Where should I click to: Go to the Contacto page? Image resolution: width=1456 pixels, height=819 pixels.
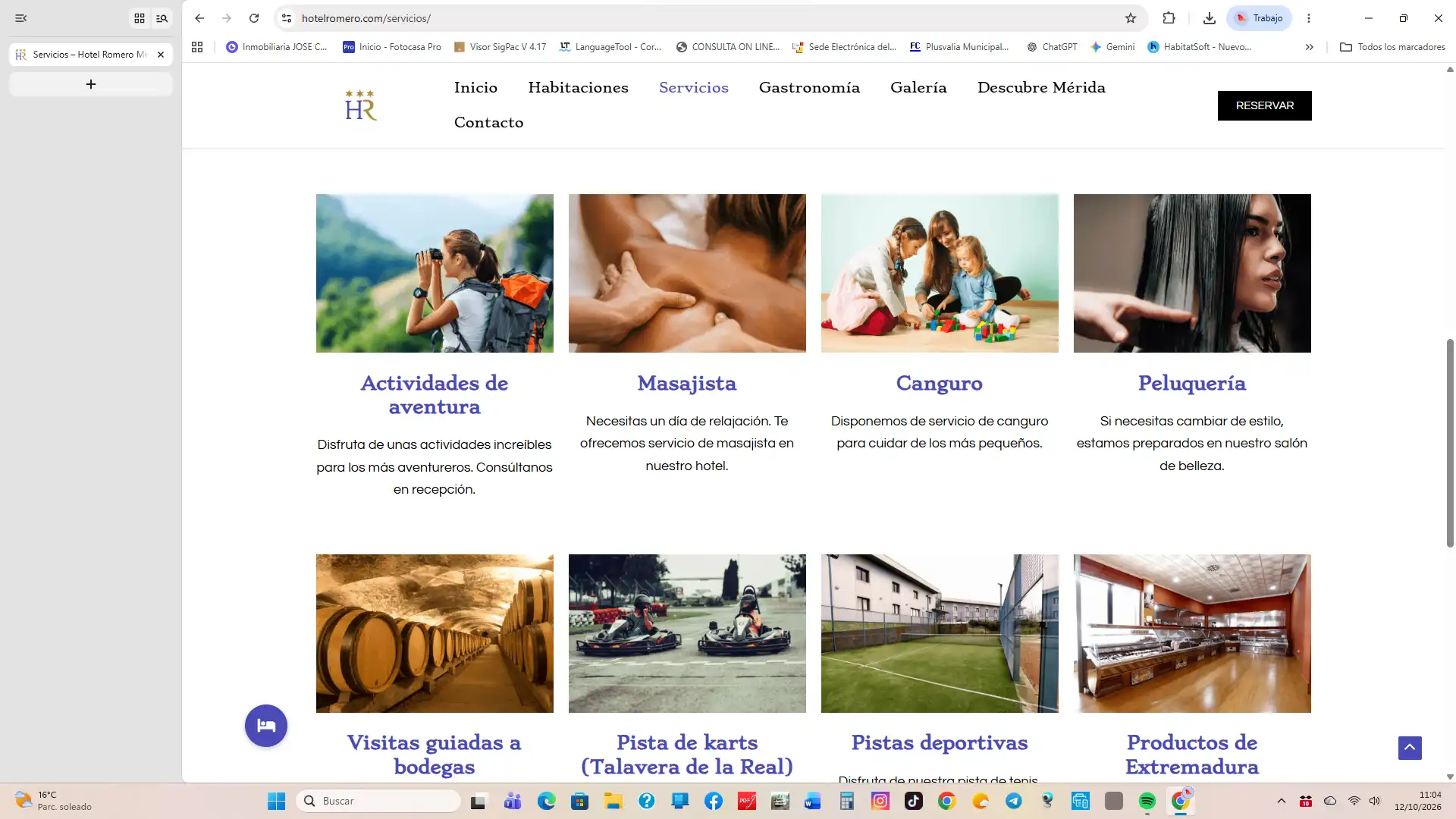[x=489, y=123]
